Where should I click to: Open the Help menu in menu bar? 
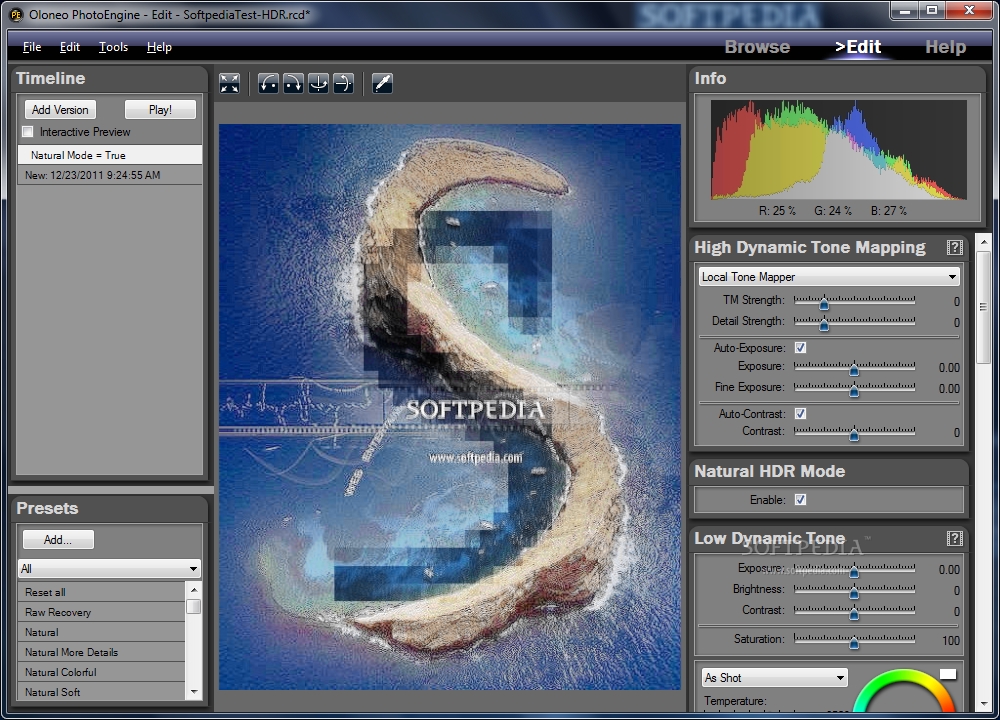tap(159, 47)
